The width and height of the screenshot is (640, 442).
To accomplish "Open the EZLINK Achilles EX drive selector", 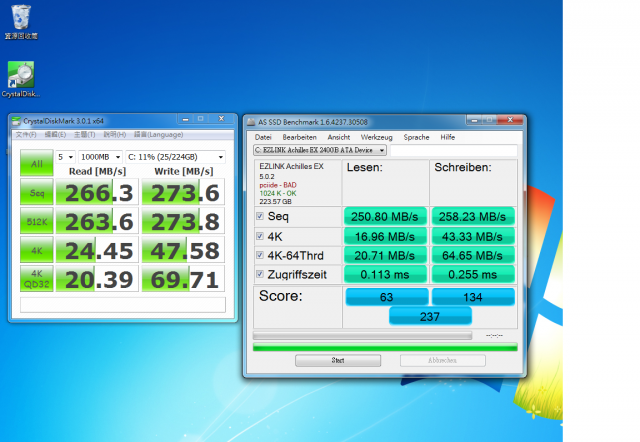I will coord(320,150).
